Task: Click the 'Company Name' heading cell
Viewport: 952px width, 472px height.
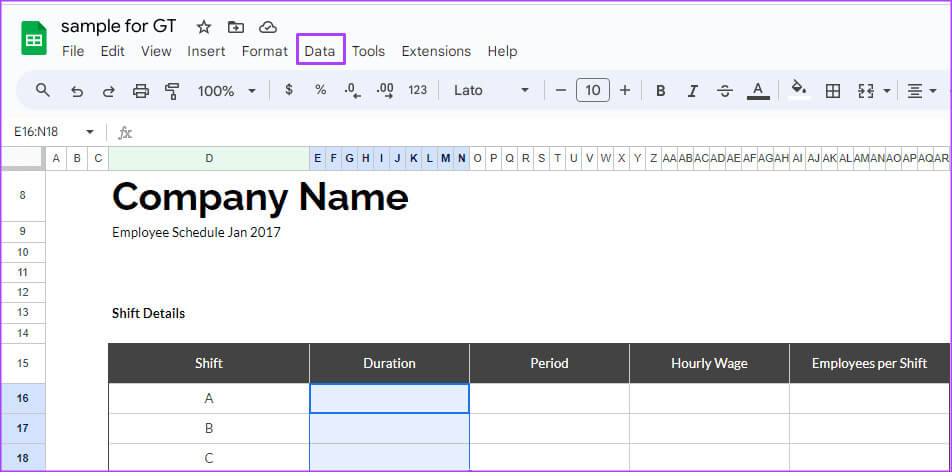Action: (x=260, y=196)
